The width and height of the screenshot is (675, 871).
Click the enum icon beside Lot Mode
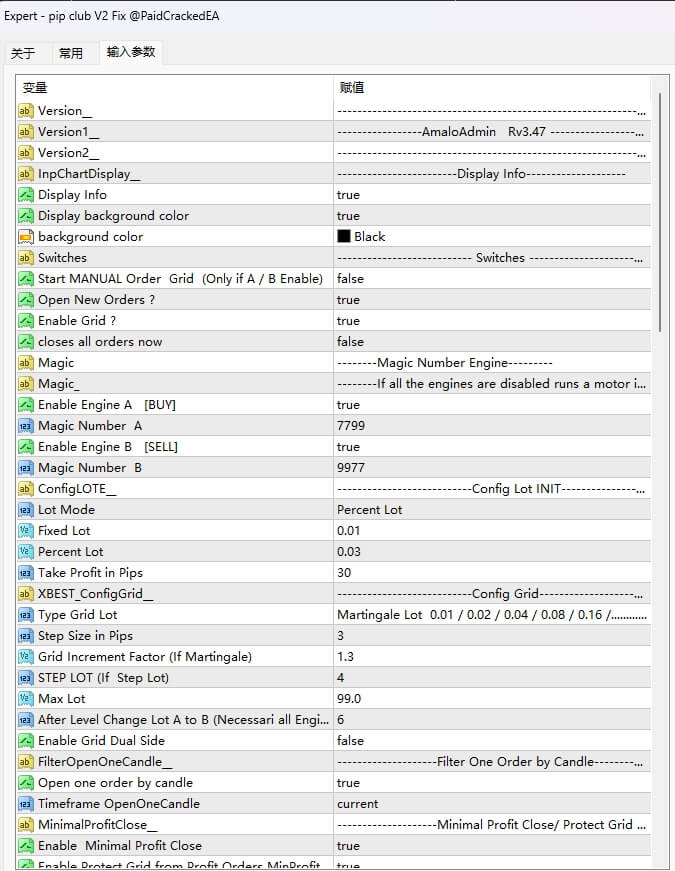(26, 510)
